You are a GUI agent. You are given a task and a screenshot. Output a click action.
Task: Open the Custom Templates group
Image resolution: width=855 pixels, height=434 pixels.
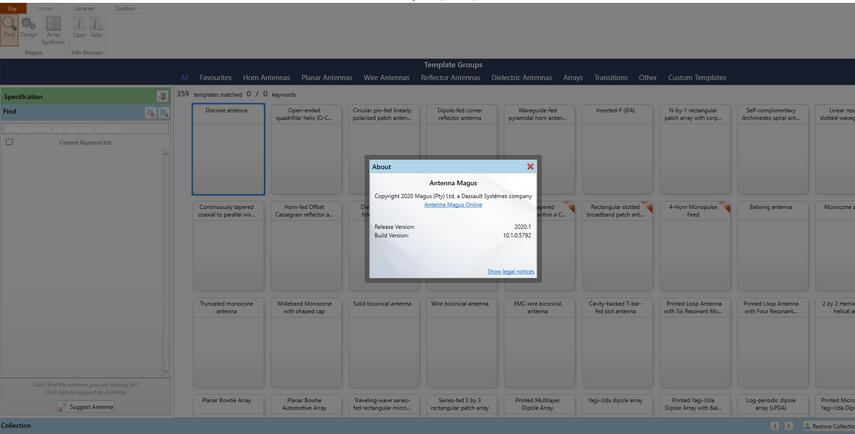click(697, 77)
